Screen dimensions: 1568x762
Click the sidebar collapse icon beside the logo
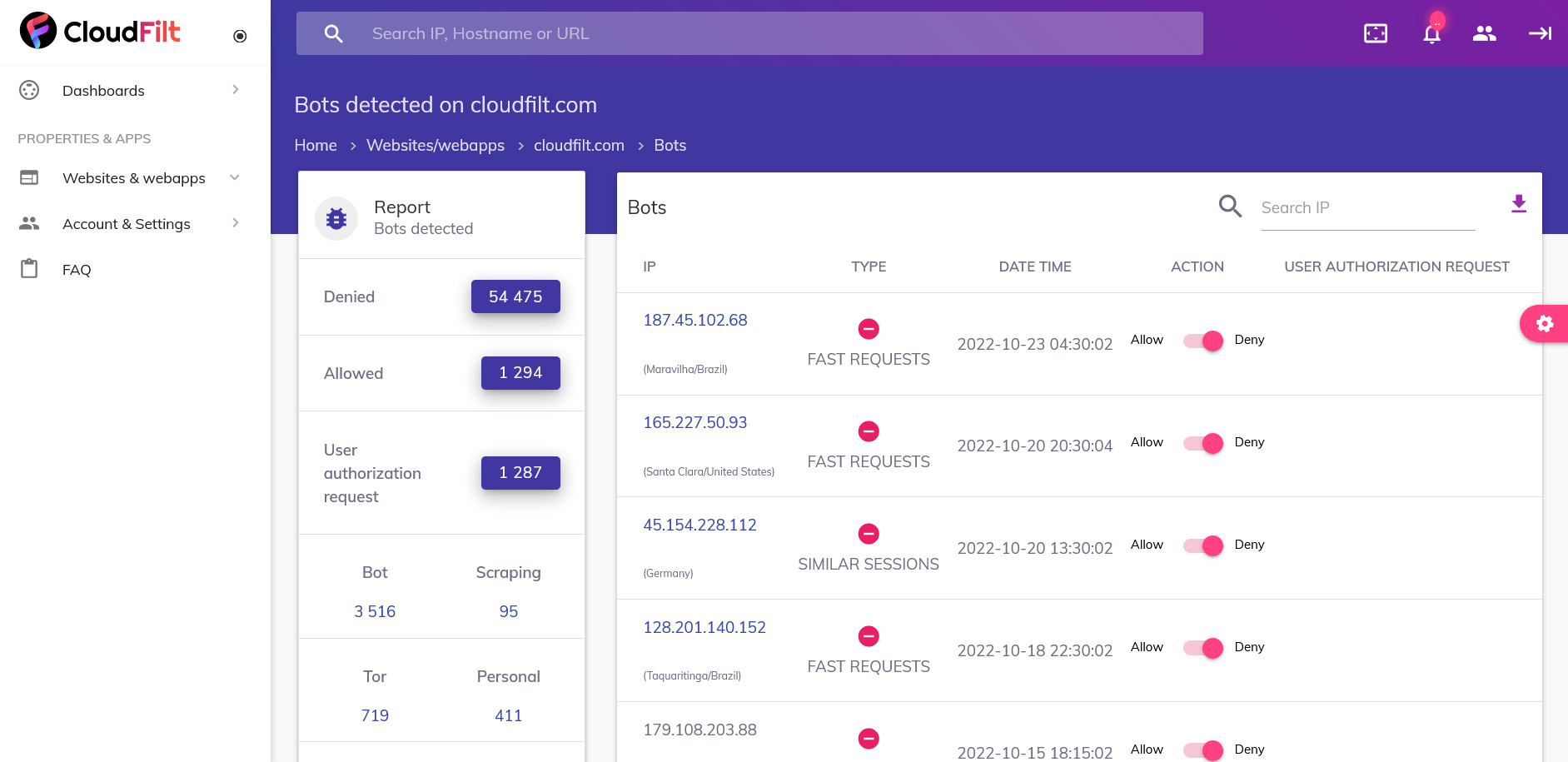pyautogui.click(x=240, y=36)
